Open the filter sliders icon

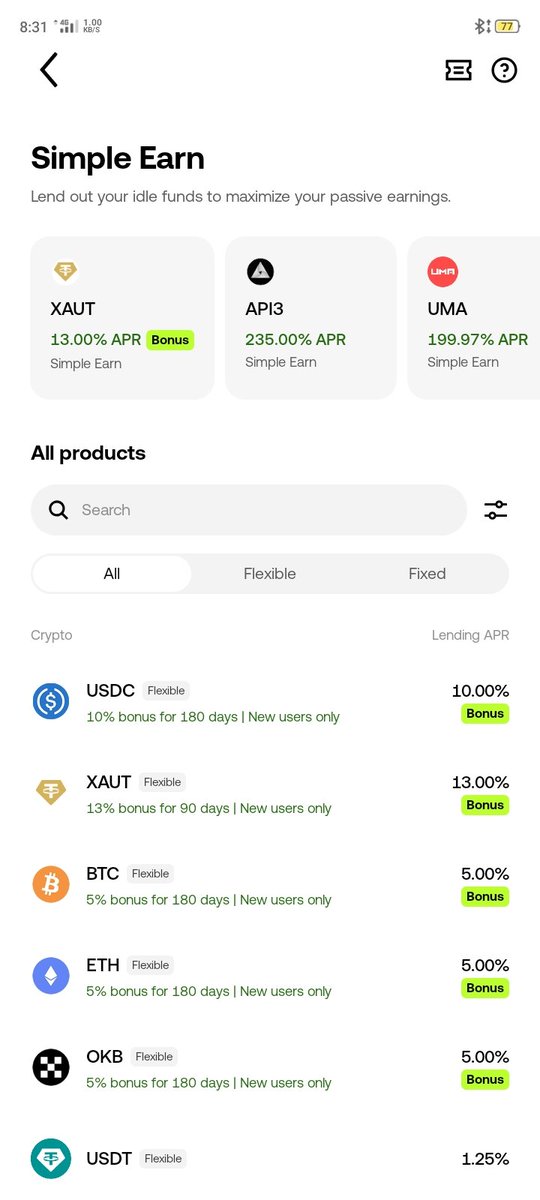(x=496, y=510)
